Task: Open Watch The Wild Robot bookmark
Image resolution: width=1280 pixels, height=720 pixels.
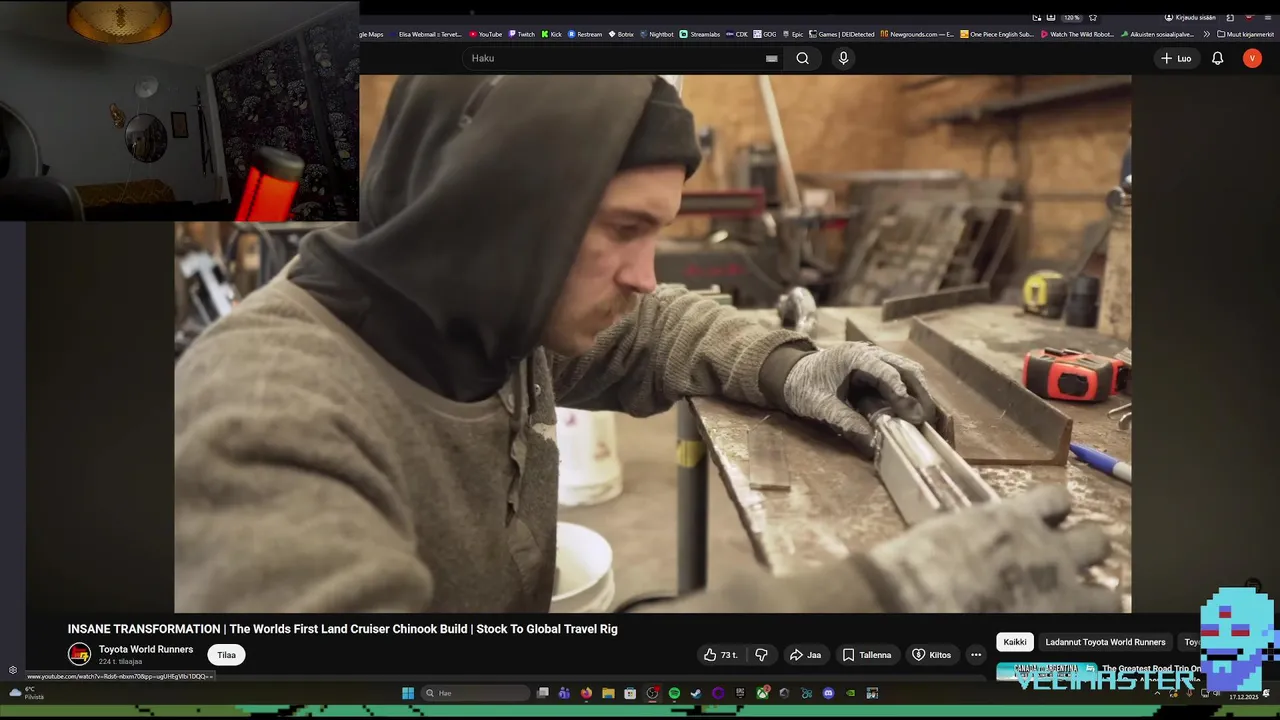Action: point(1077,34)
